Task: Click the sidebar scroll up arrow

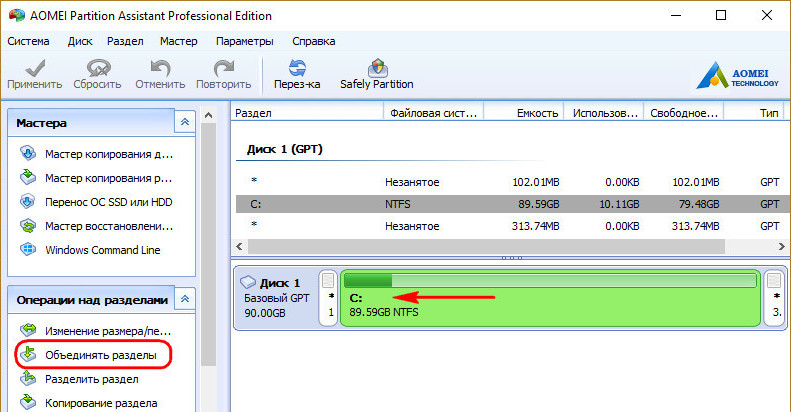Action: pos(208,115)
